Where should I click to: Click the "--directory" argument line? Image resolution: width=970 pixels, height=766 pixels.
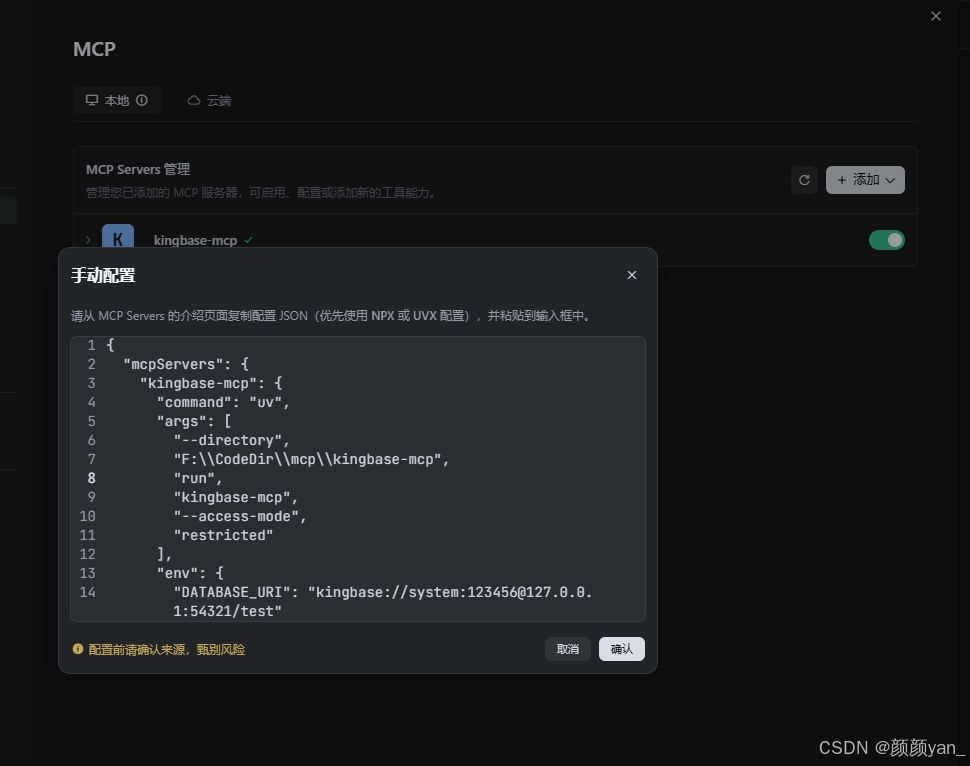(x=231, y=440)
